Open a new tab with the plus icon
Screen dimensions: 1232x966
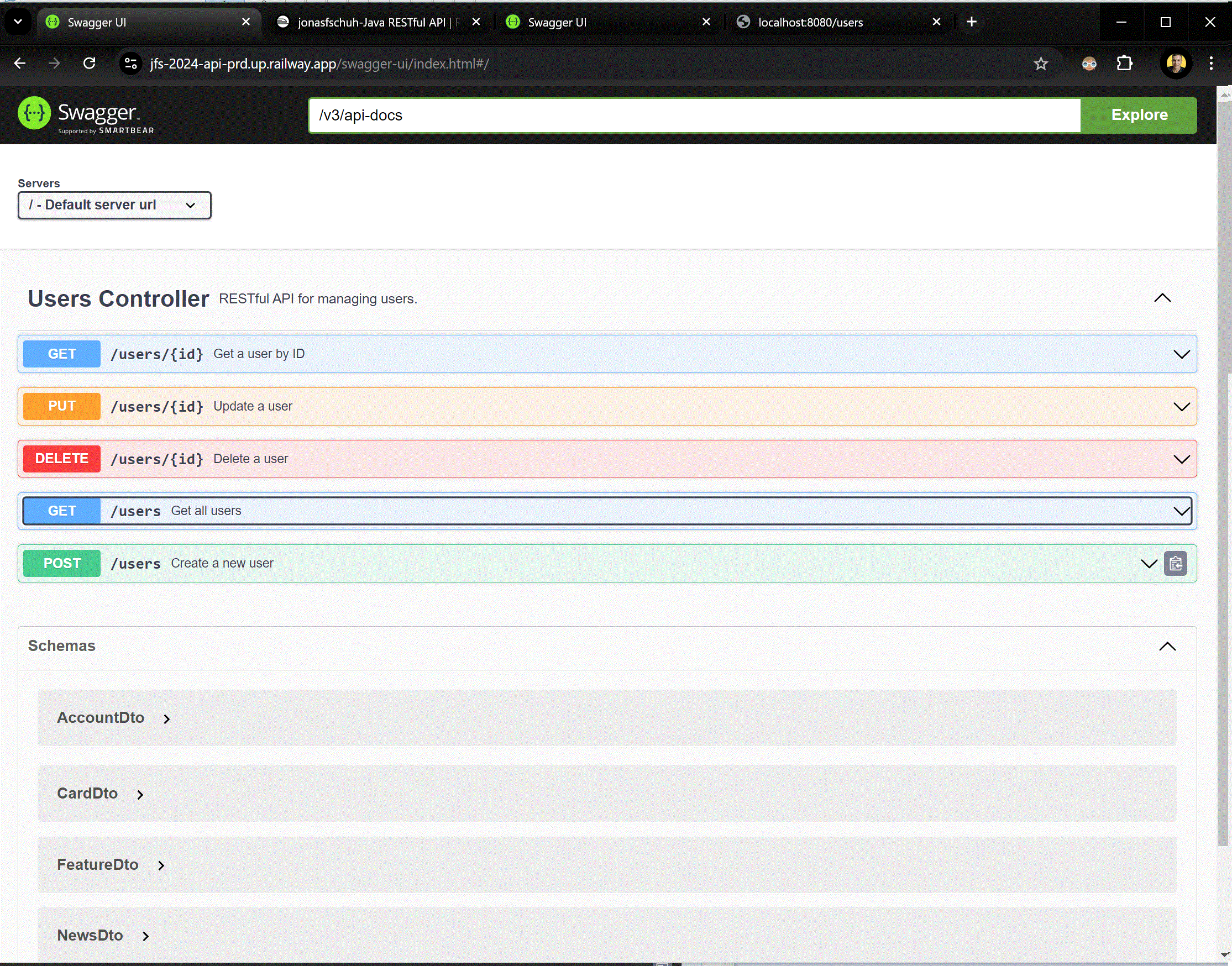[x=971, y=22]
